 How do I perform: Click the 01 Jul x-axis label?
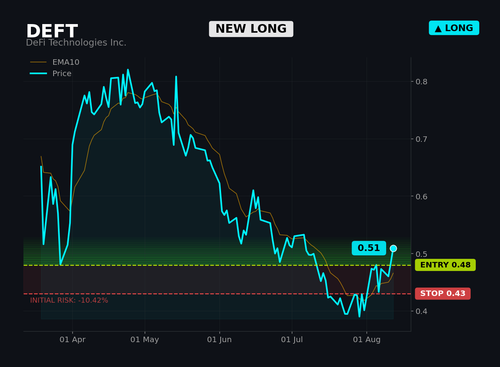click(292, 340)
